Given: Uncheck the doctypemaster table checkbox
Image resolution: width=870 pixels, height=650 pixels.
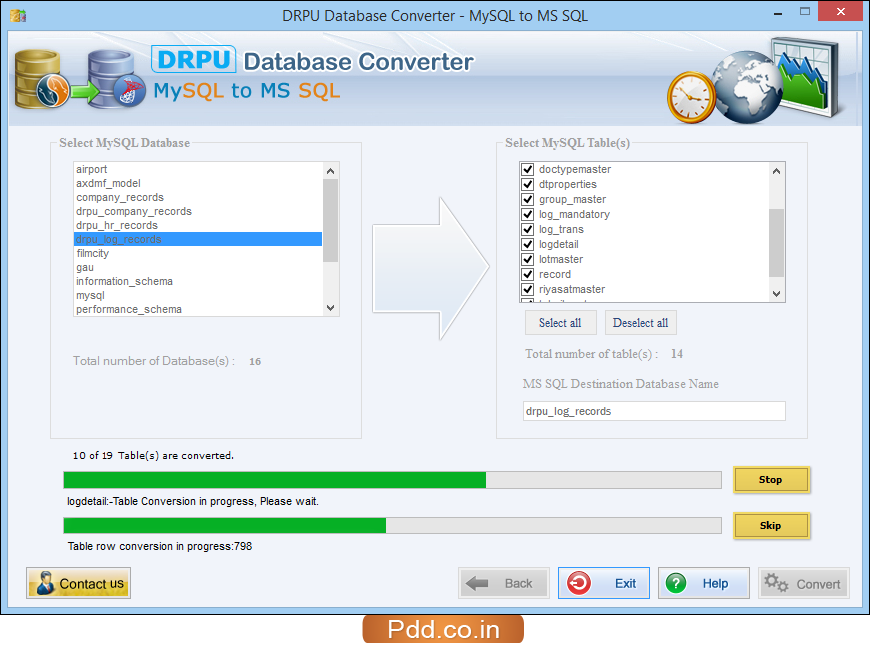Looking at the screenshot, I should click(528, 169).
